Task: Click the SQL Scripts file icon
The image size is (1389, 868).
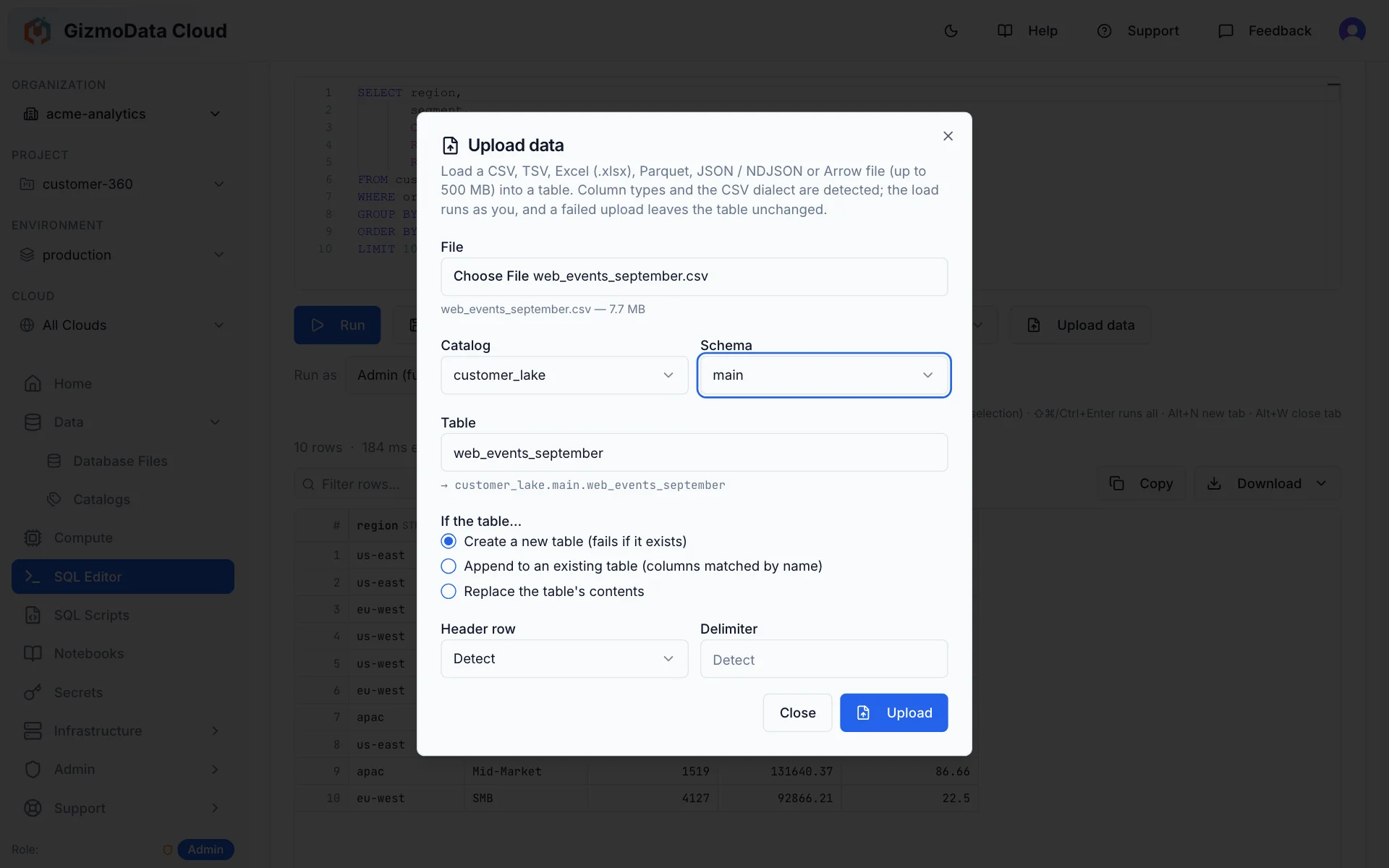Action: 33,615
